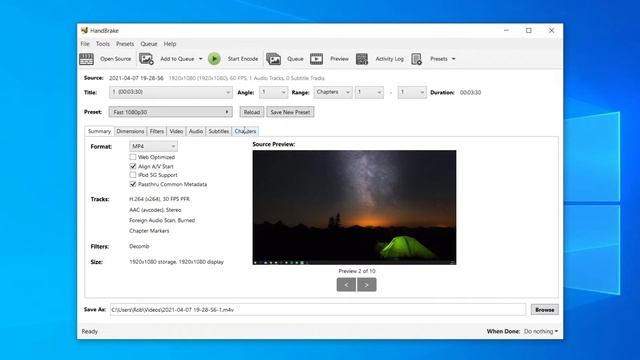
Task: Click 'Foreign Audio Scan, Burned' text
Action: tap(162, 220)
